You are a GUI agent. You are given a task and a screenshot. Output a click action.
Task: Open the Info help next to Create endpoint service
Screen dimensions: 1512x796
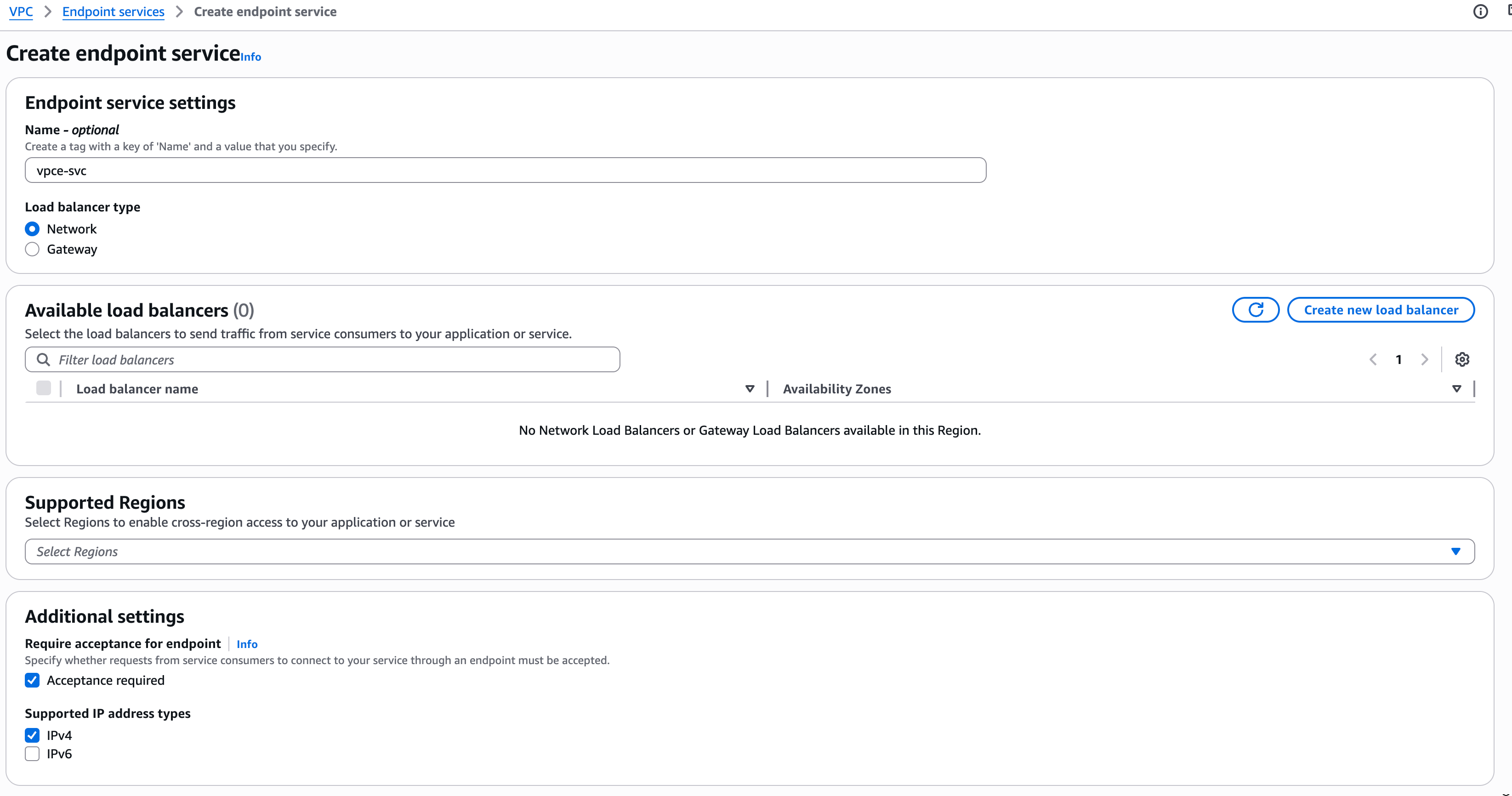250,57
